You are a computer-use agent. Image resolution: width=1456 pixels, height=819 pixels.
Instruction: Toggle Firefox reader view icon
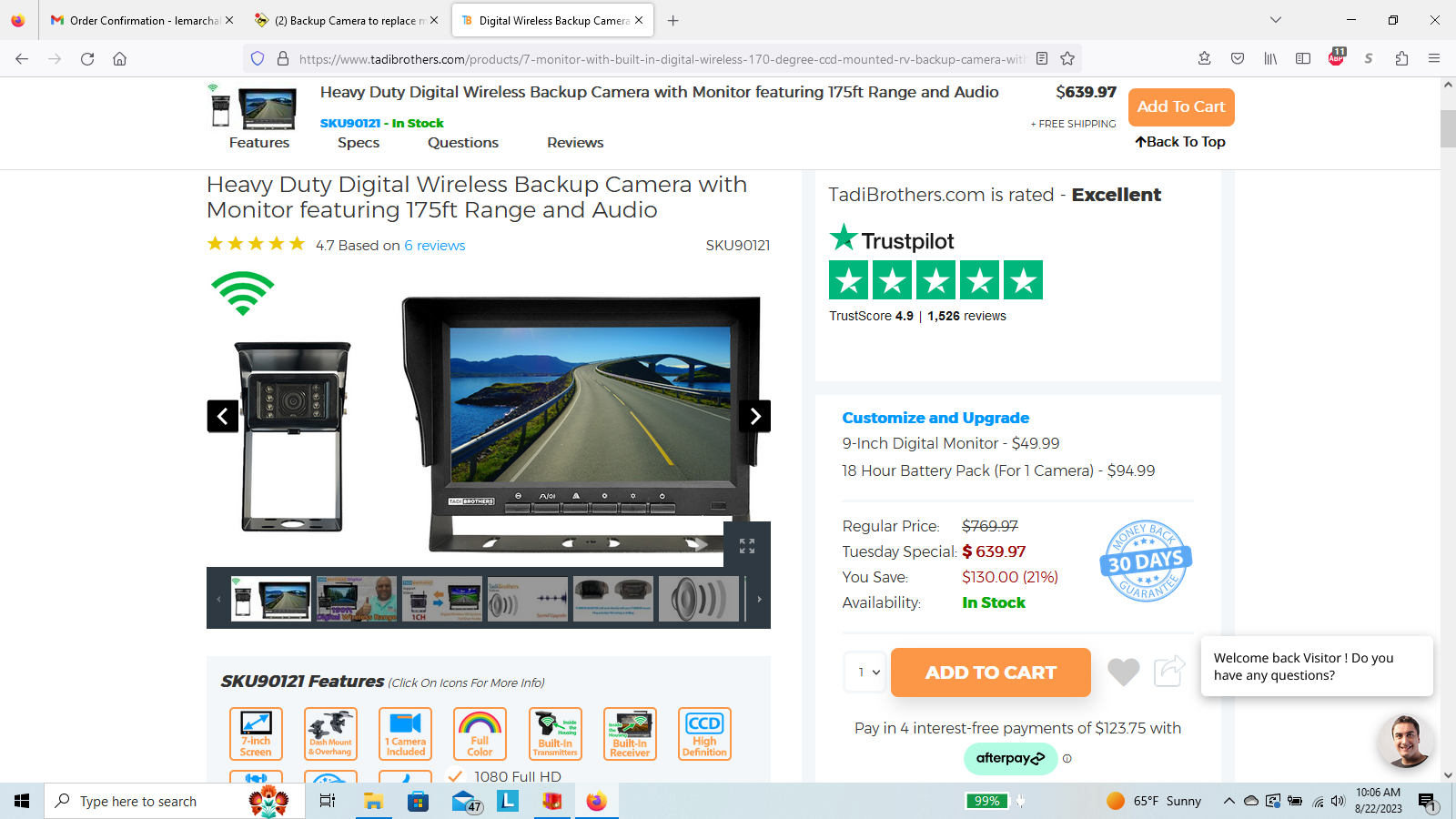click(1042, 59)
